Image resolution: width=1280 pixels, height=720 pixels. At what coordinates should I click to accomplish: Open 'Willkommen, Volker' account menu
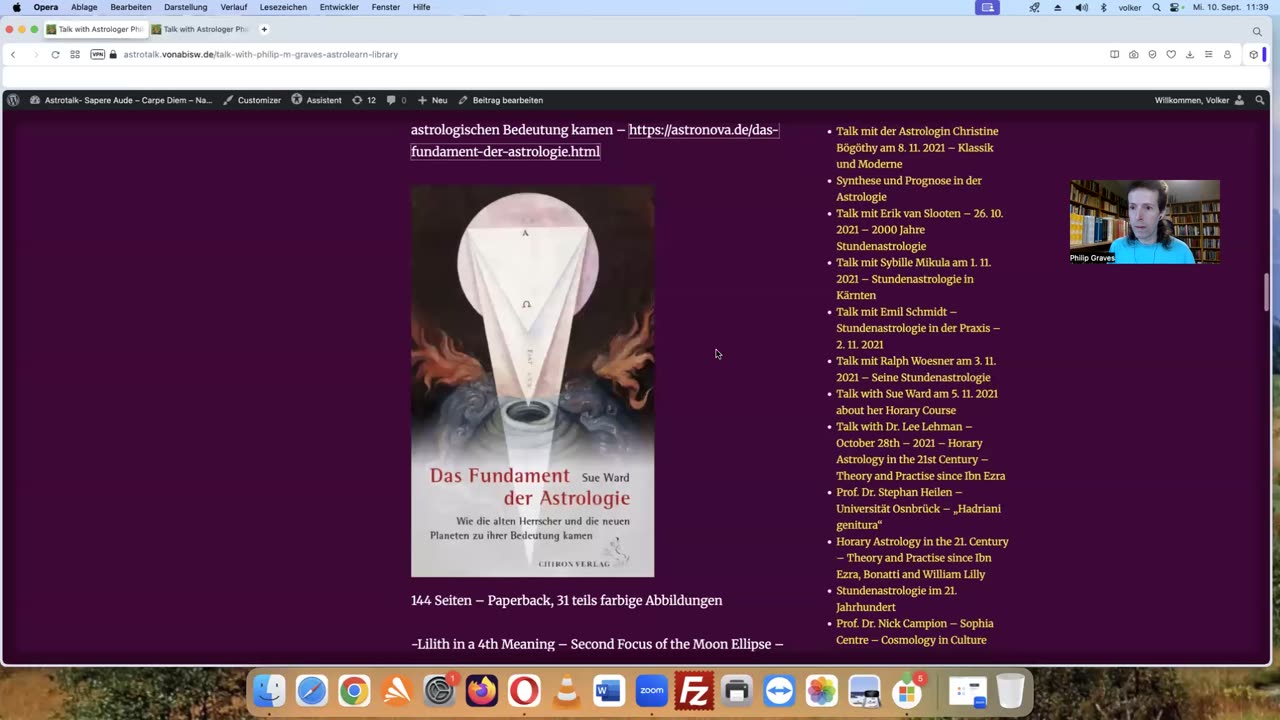pos(1199,100)
